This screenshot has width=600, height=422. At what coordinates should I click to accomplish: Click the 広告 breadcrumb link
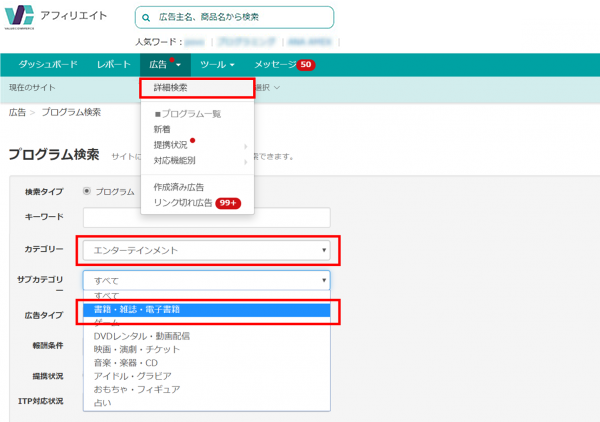(x=17, y=112)
